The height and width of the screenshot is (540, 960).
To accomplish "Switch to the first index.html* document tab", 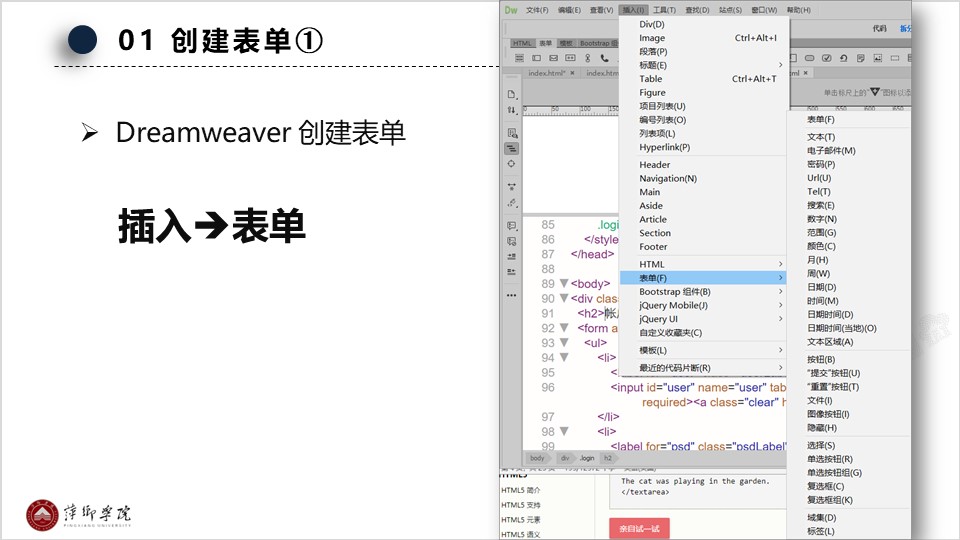I will tap(546, 73).
